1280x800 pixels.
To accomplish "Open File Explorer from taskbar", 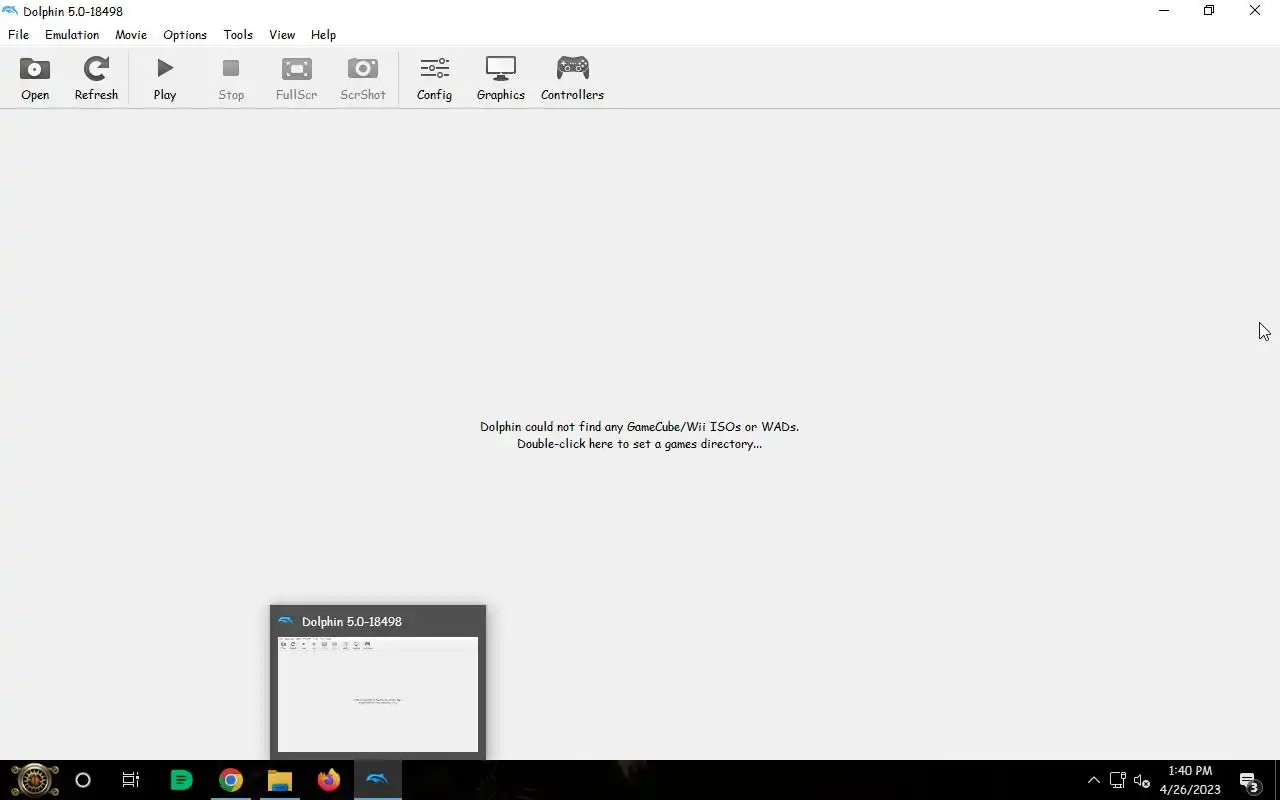I will tap(279, 780).
